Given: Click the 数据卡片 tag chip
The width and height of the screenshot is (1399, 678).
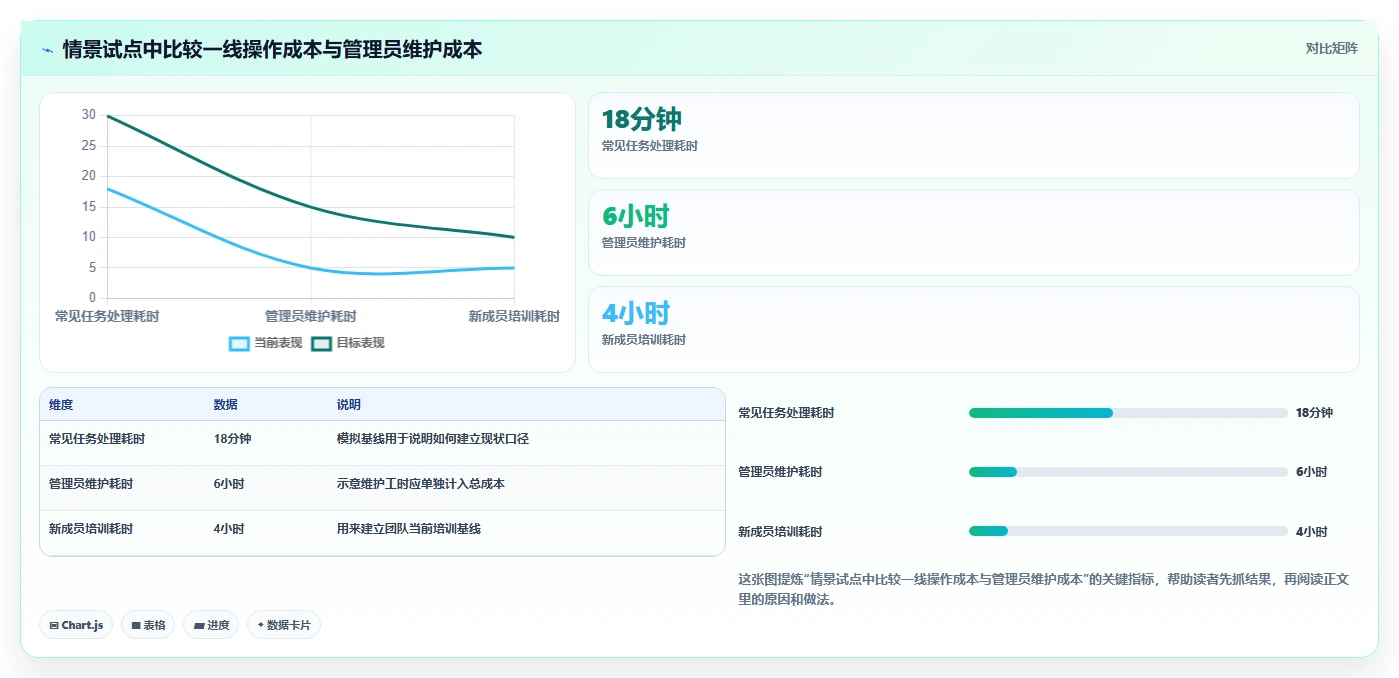Looking at the screenshot, I should click(x=284, y=625).
